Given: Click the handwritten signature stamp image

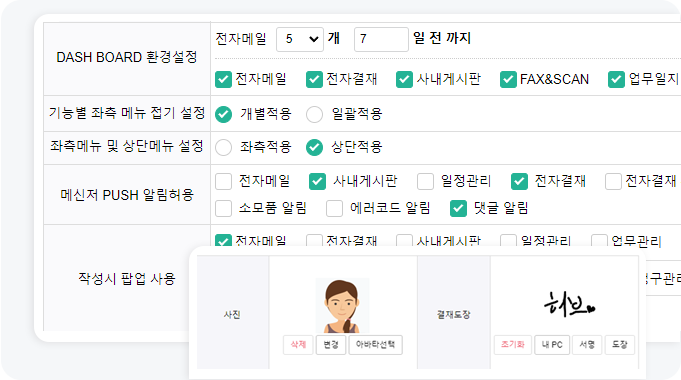Looking at the screenshot, I should coord(569,305).
